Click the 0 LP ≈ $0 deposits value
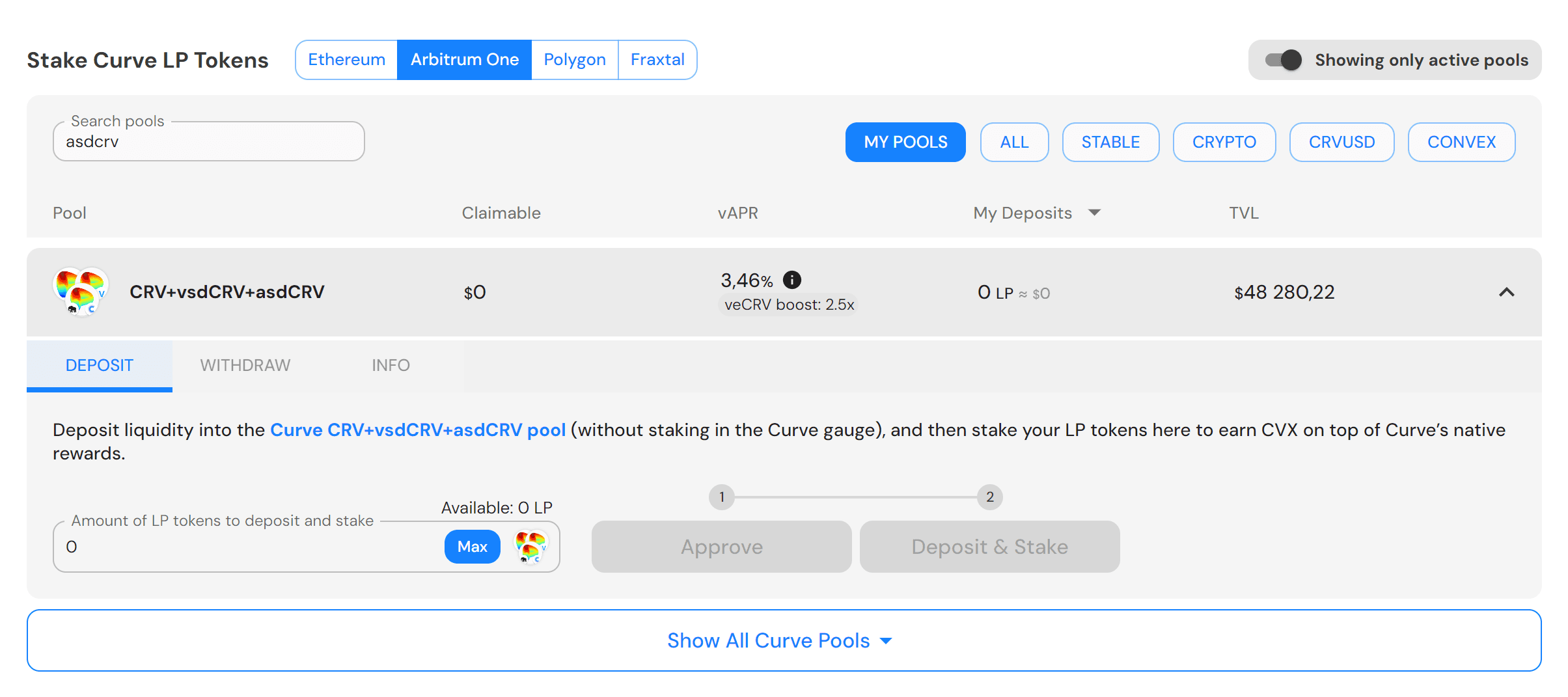Image resolution: width=1568 pixels, height=697 pixels. click(x=1013, y=293)
